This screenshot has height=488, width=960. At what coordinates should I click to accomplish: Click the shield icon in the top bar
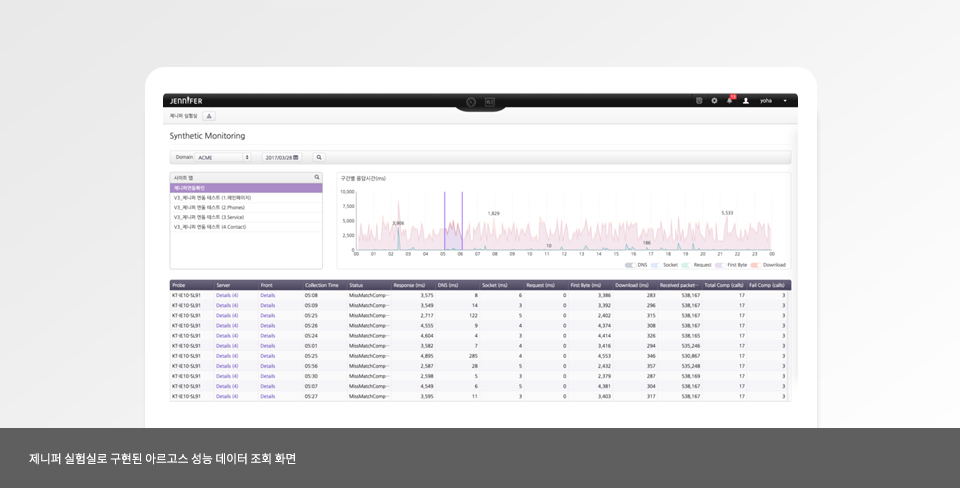(x=699, y=101)
